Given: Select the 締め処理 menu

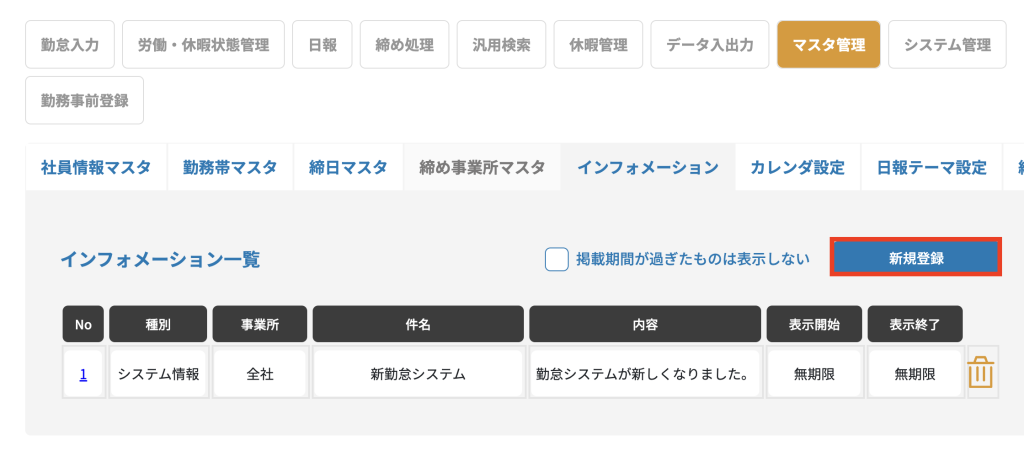Looking at the screenshot, I should click(404, 44).
